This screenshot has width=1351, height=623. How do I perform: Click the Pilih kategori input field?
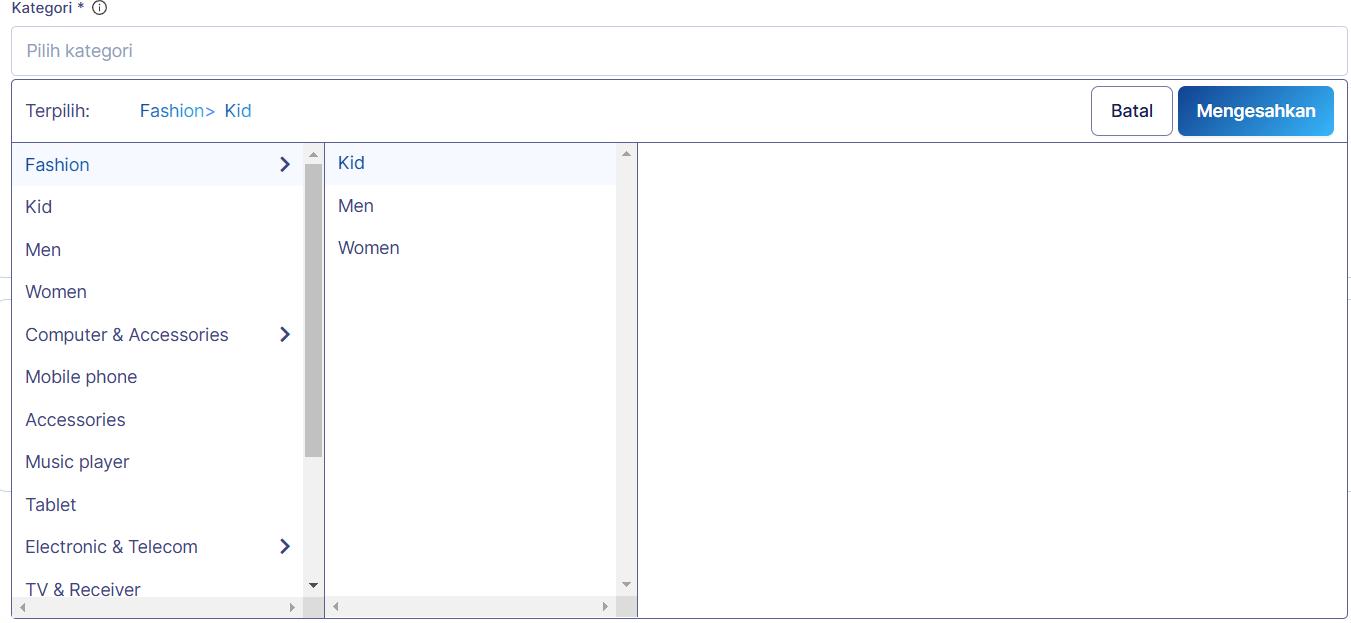(678, 51)
